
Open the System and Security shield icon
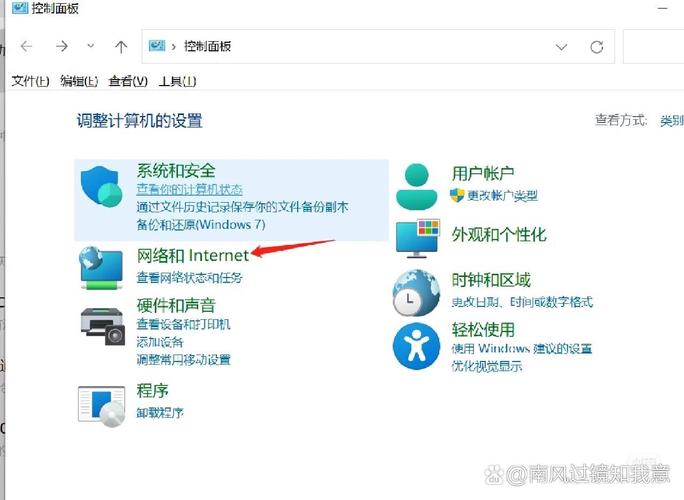tap(101, 186)
